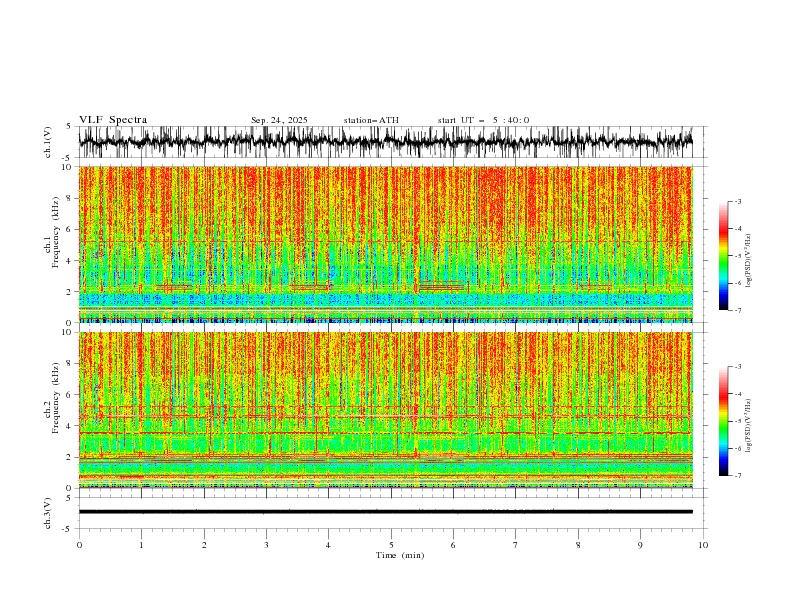Click the "10" kHz tick on ch.1 spectrogram
792x612 pixels.
point(69,167)
